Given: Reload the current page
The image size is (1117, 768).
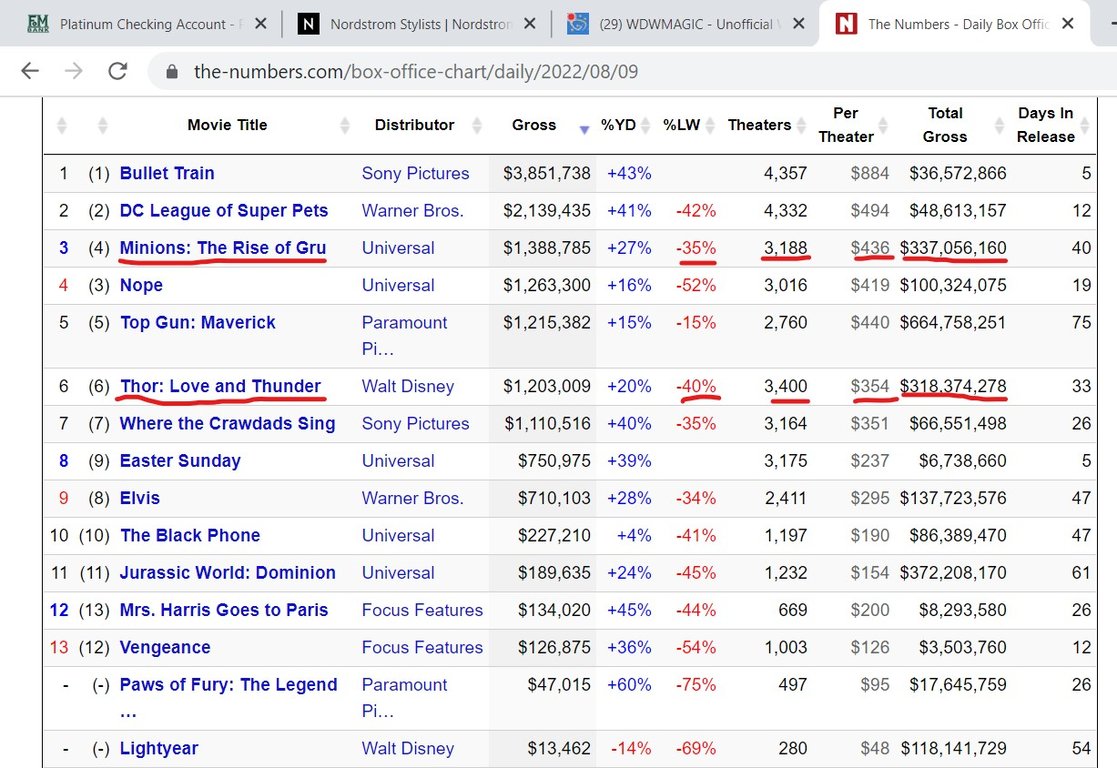Looking at the screenshot, I should pyautogui.click(x=118, y=71).
